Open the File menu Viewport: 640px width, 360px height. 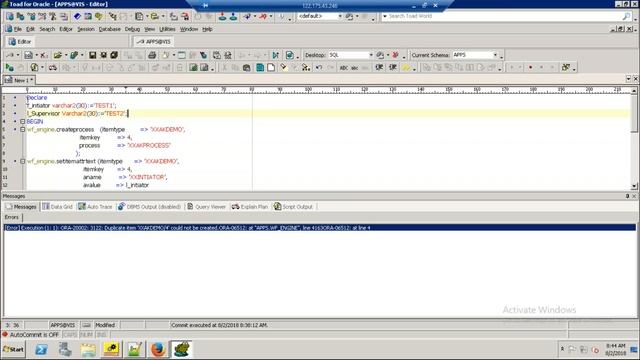tap(18, 29)
